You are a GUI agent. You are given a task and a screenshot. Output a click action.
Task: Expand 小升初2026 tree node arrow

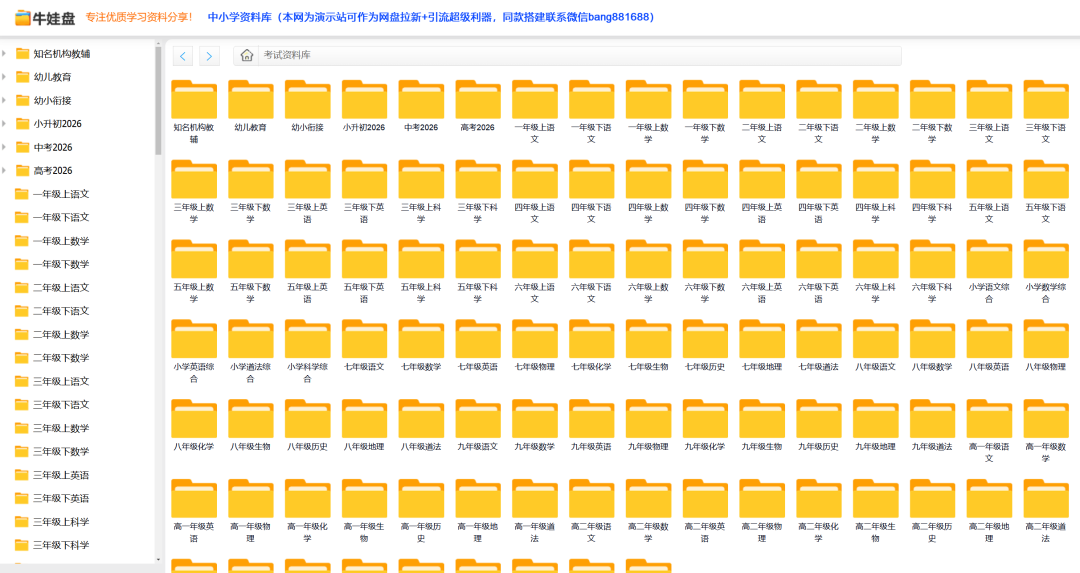click(x=5, y=124)
